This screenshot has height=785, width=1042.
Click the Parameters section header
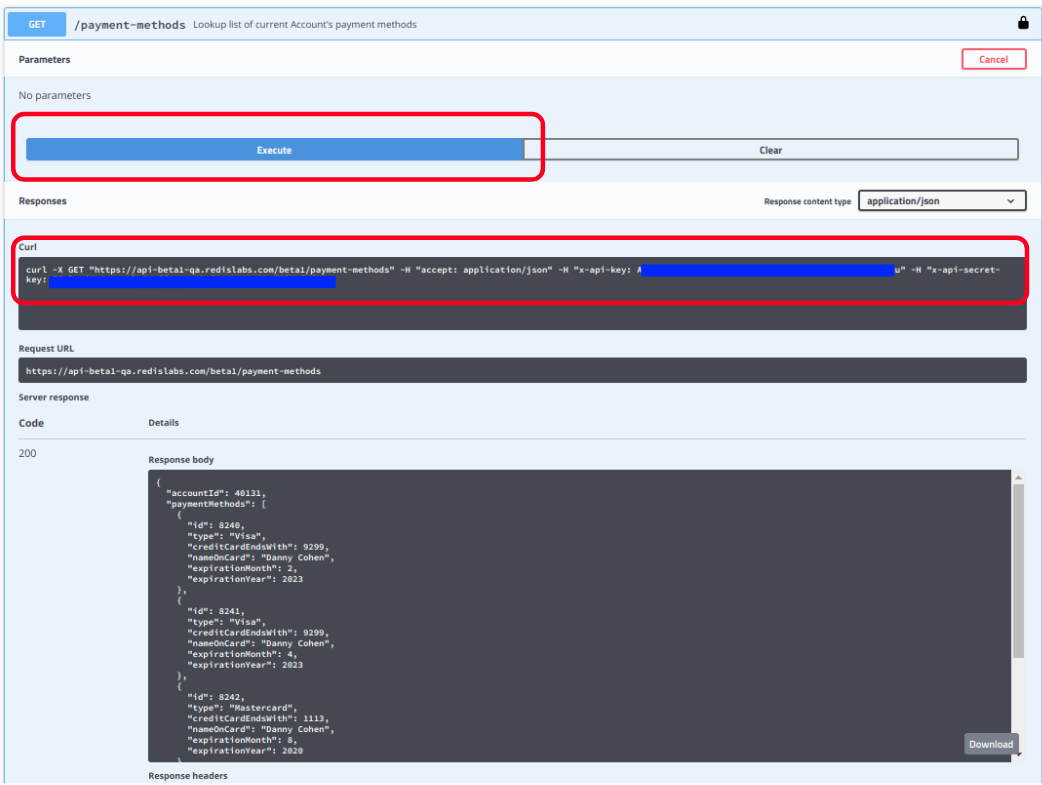click(x=45, y=60)
